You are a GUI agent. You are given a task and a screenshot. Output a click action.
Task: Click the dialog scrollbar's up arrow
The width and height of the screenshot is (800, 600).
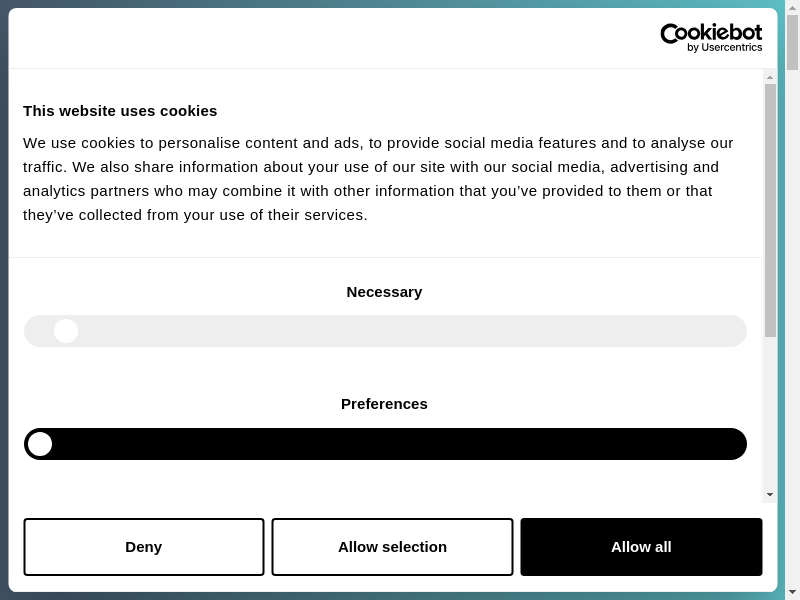pos(770,77)
